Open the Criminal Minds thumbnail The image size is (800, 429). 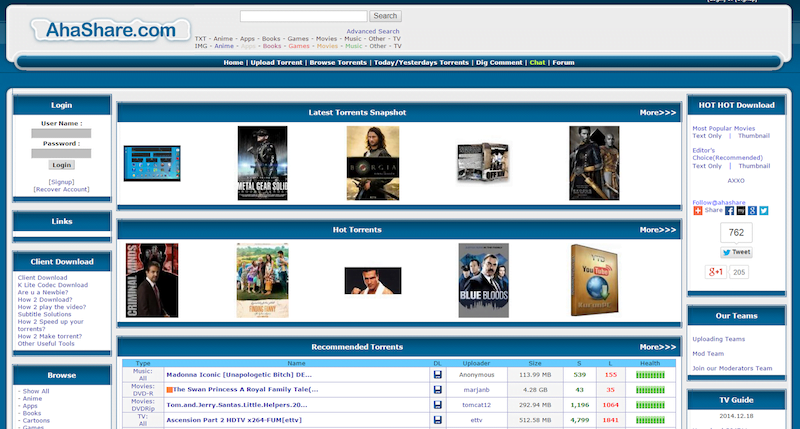pos(152,280)
